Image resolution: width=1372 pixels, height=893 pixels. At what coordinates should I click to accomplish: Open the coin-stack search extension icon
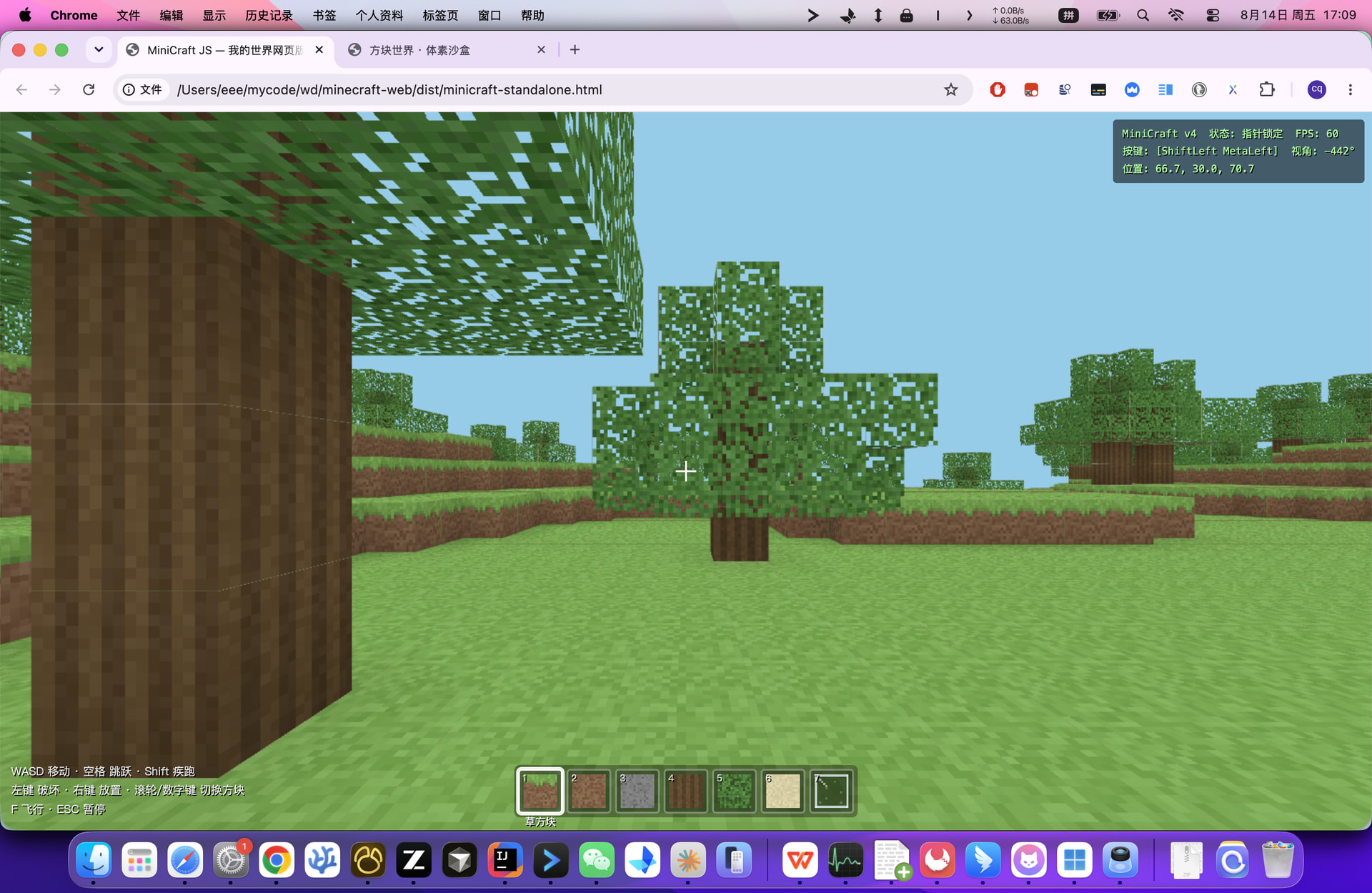click(1065, 89)
